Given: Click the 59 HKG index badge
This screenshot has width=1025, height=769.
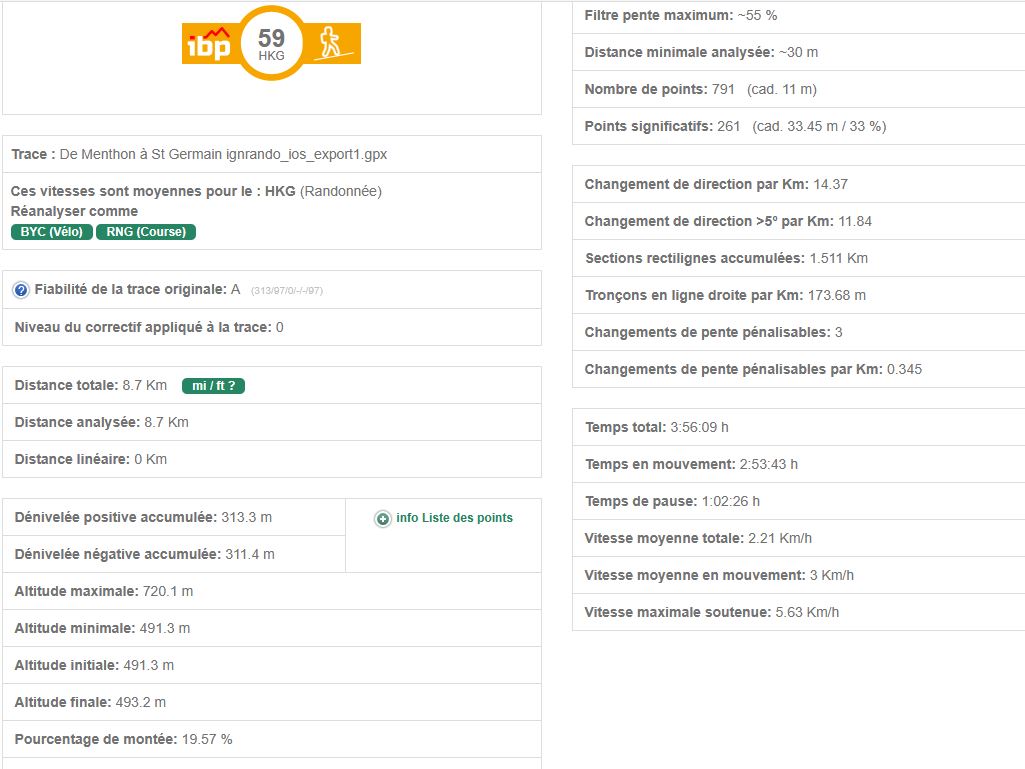Looking at the screenshot, I should tap(271, 44).
